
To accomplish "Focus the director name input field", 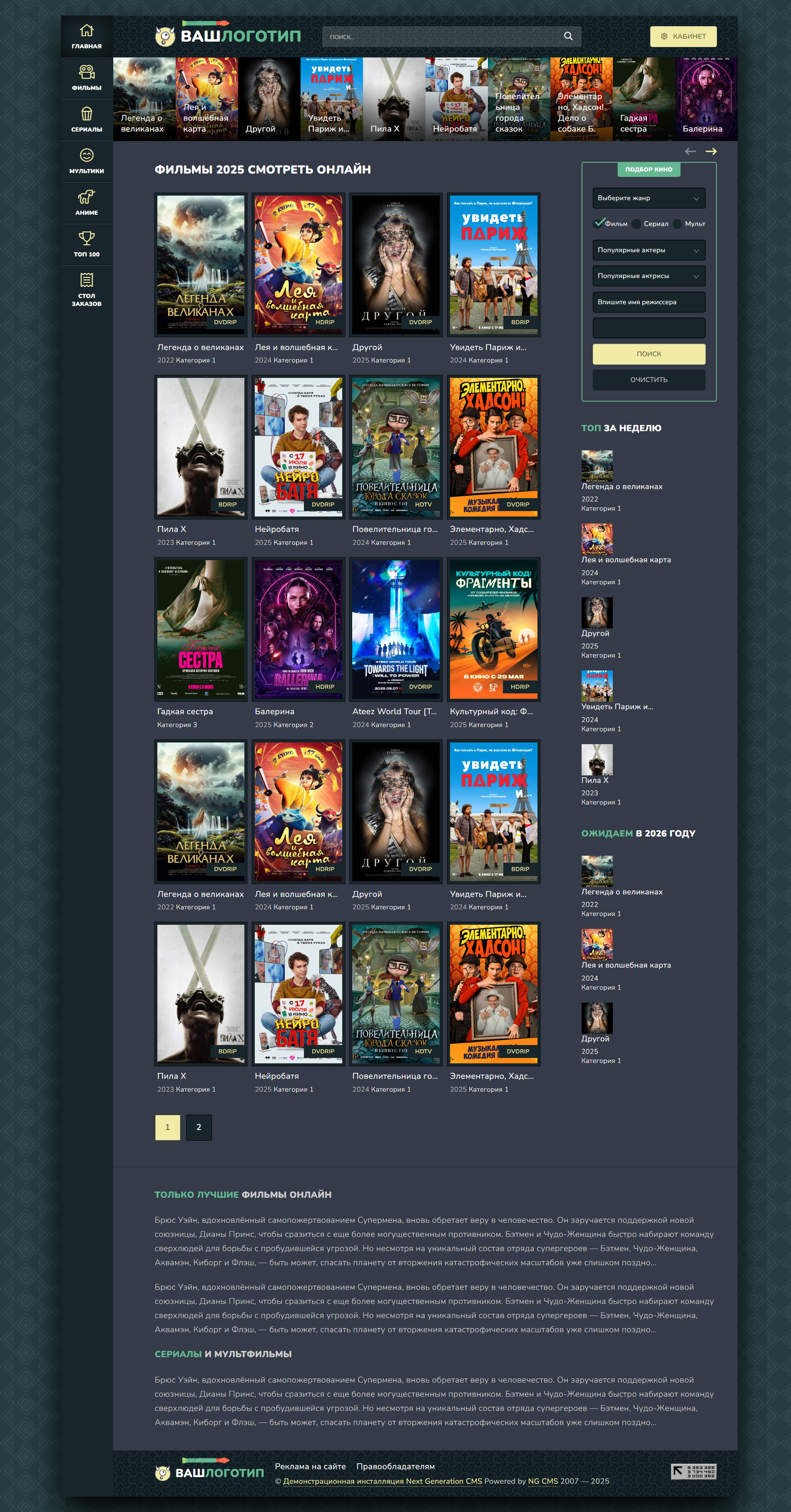I will tap(649, 302).
